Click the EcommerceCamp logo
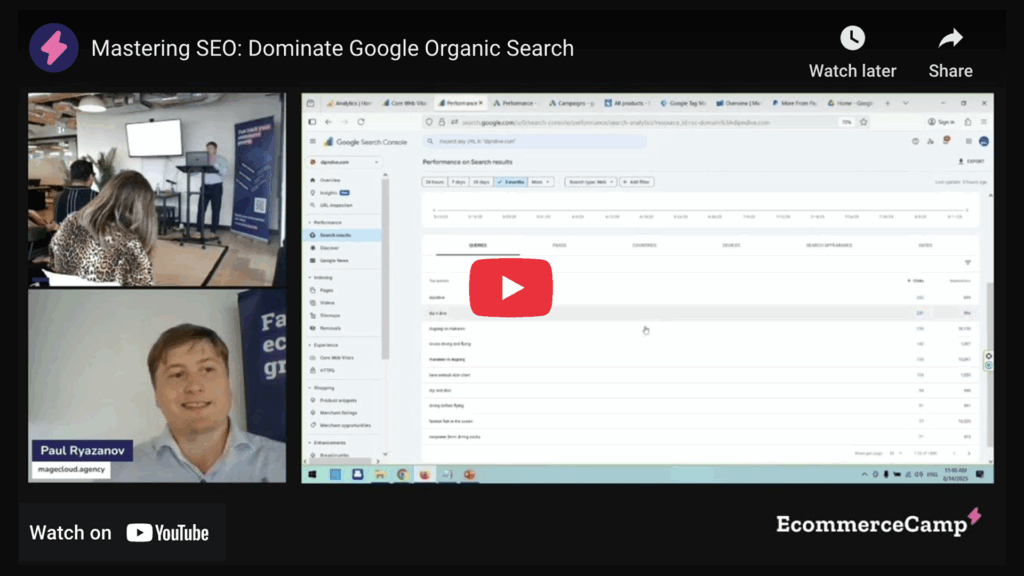The width and height of the screenshot is (1024, 576). coord(878,522)
